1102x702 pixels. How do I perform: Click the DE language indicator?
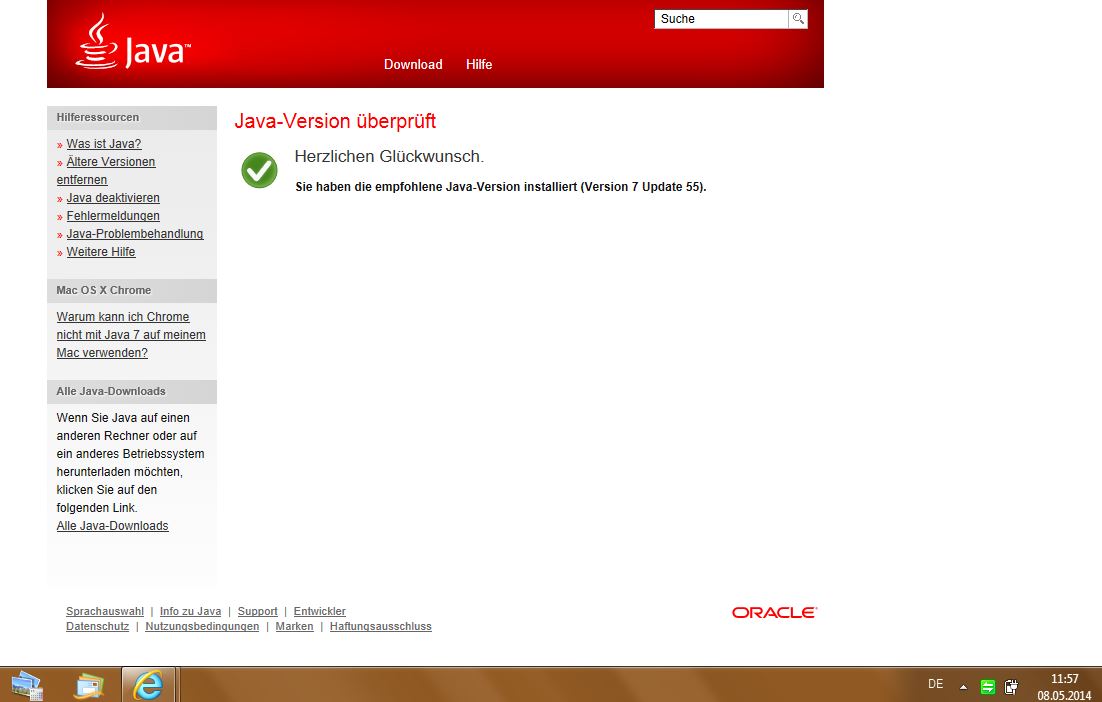point(935,684)
